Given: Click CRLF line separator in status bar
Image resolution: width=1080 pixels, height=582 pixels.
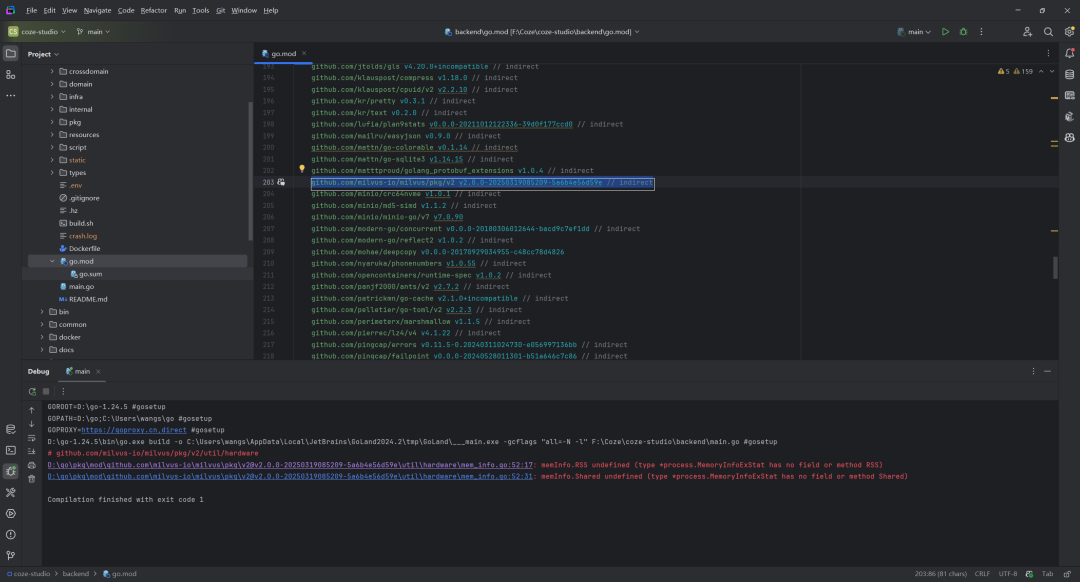Looking at the screenshot, I should 982,574.
